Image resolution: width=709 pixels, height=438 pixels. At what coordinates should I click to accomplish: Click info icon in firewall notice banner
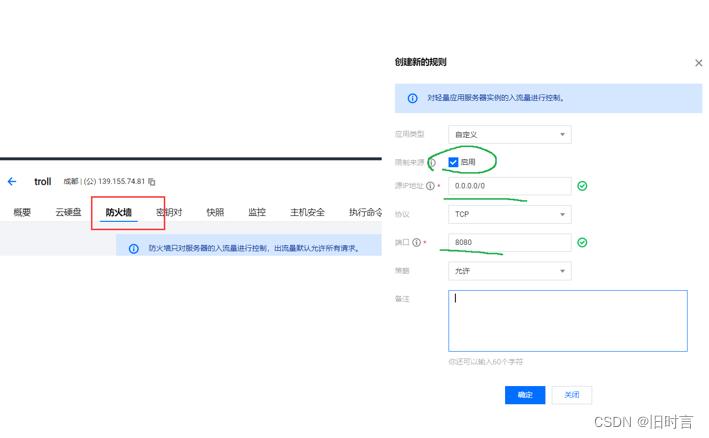coord(134,248)
